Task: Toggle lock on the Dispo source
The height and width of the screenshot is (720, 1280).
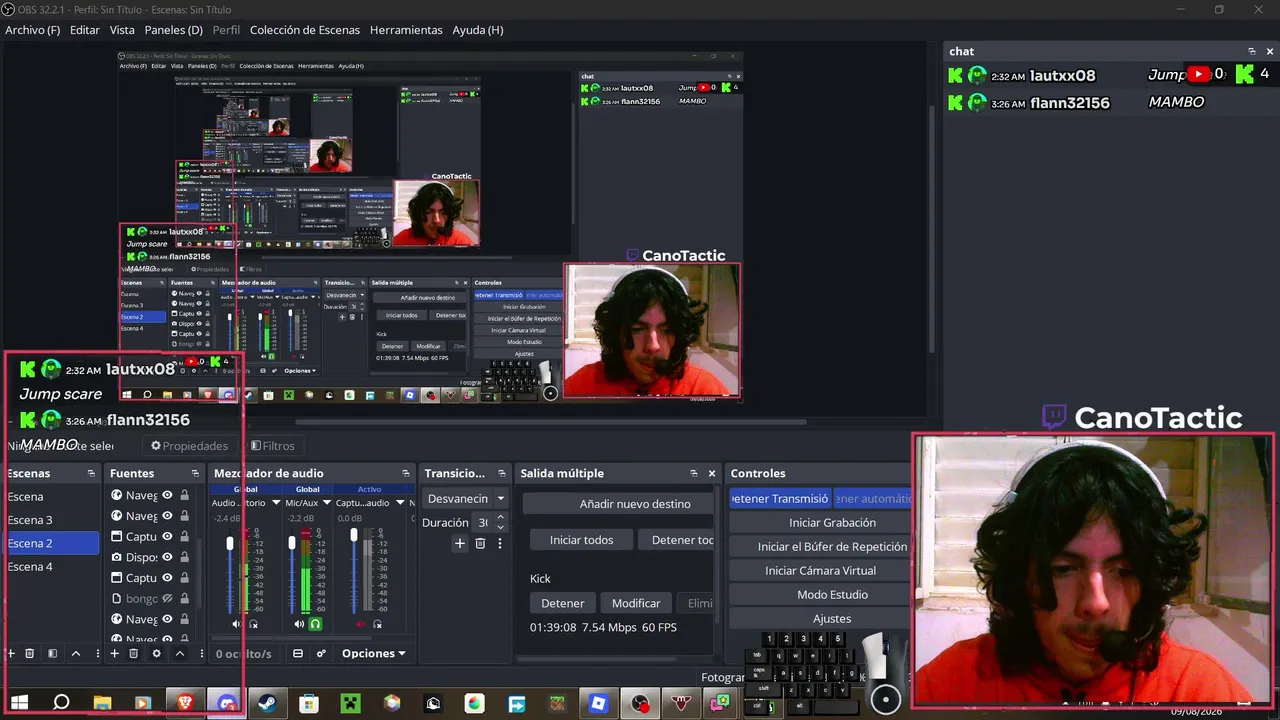Action: coord(185,557)
